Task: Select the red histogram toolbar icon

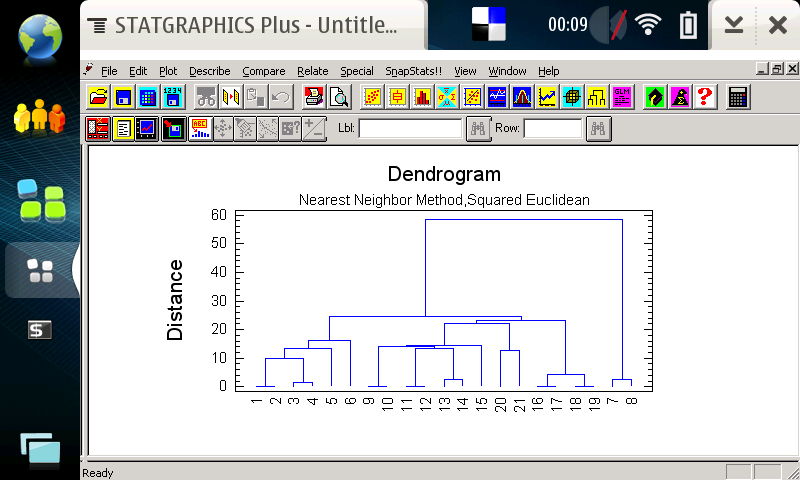Action: (x=422, y=97)
